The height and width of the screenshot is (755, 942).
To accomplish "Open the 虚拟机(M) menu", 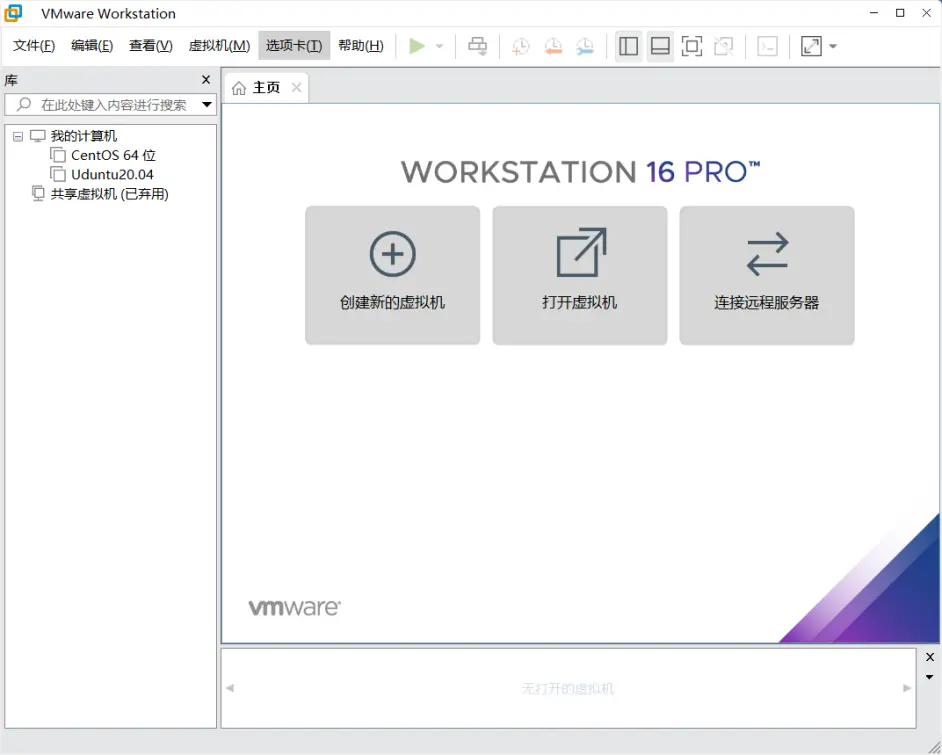I will point(219,46).
